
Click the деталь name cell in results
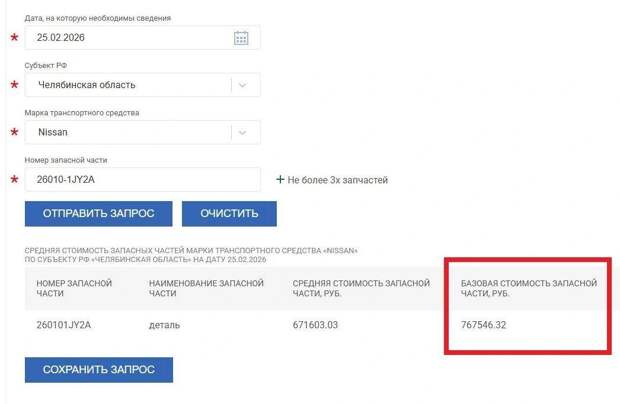point(164,326)
